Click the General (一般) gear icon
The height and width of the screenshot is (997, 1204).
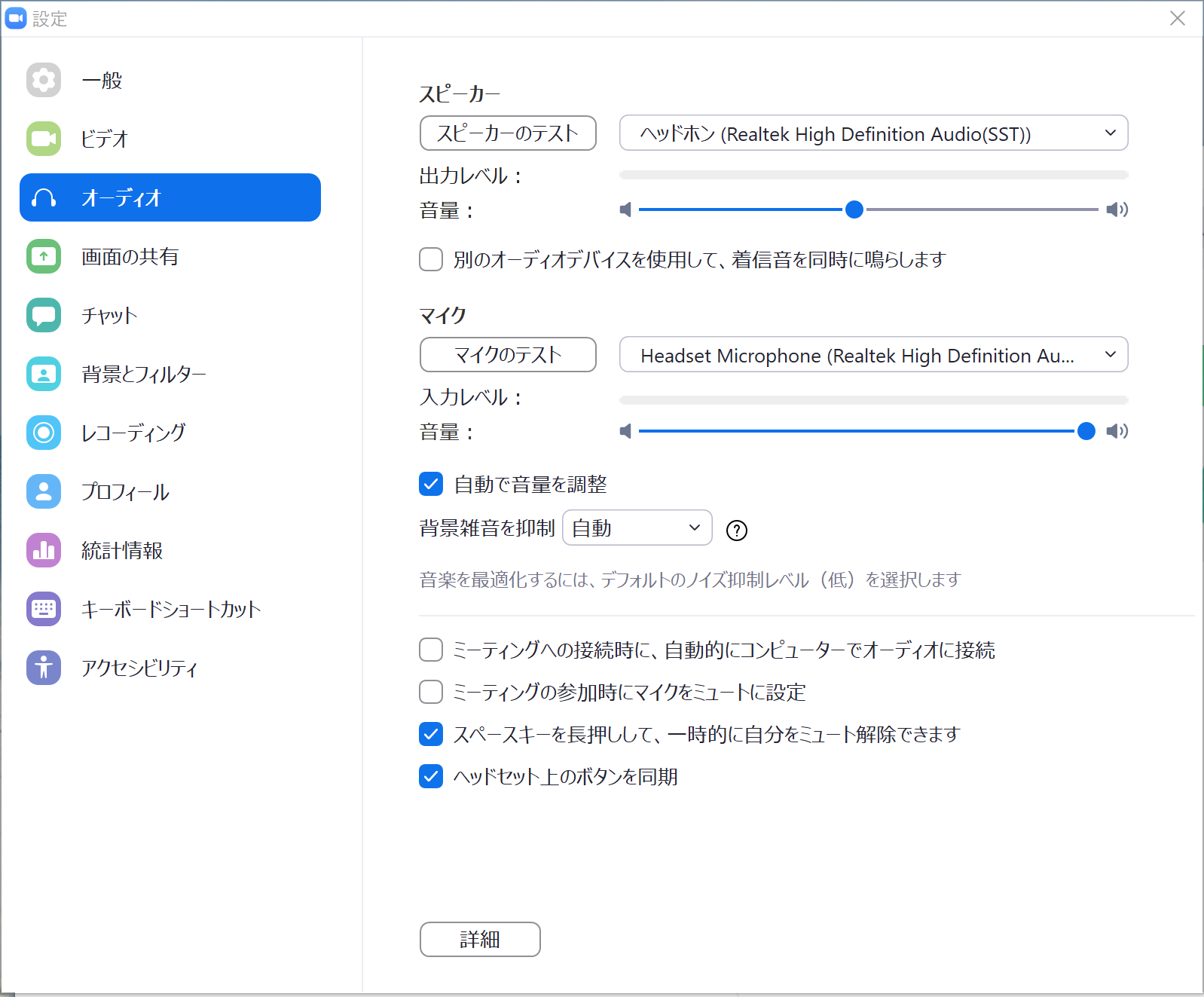pyautogui.click(x=44, y=80)
